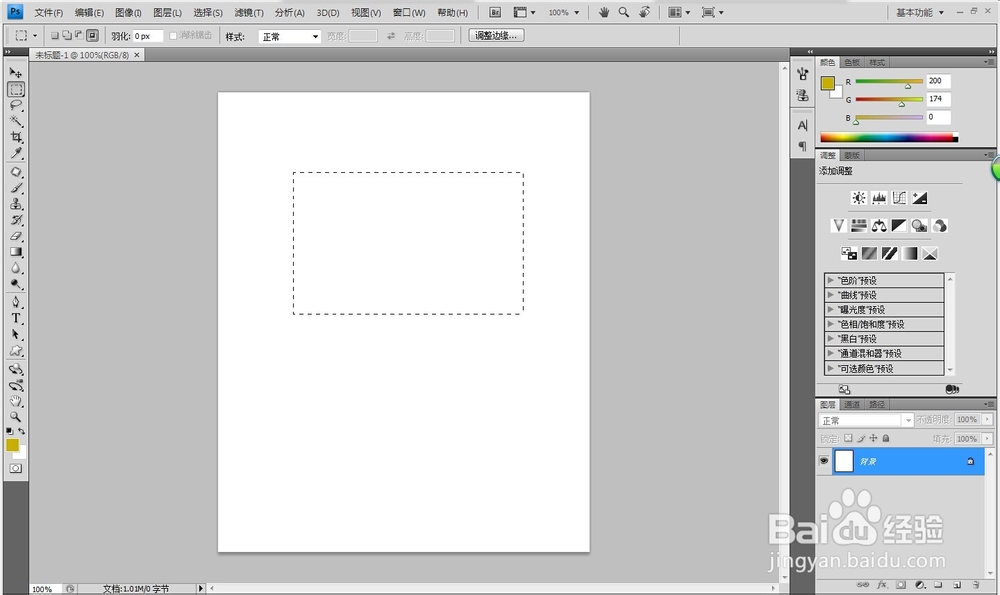Screen dimensions: 1000x595
Task: Select the Brush tool
Action: coord(16,188)
